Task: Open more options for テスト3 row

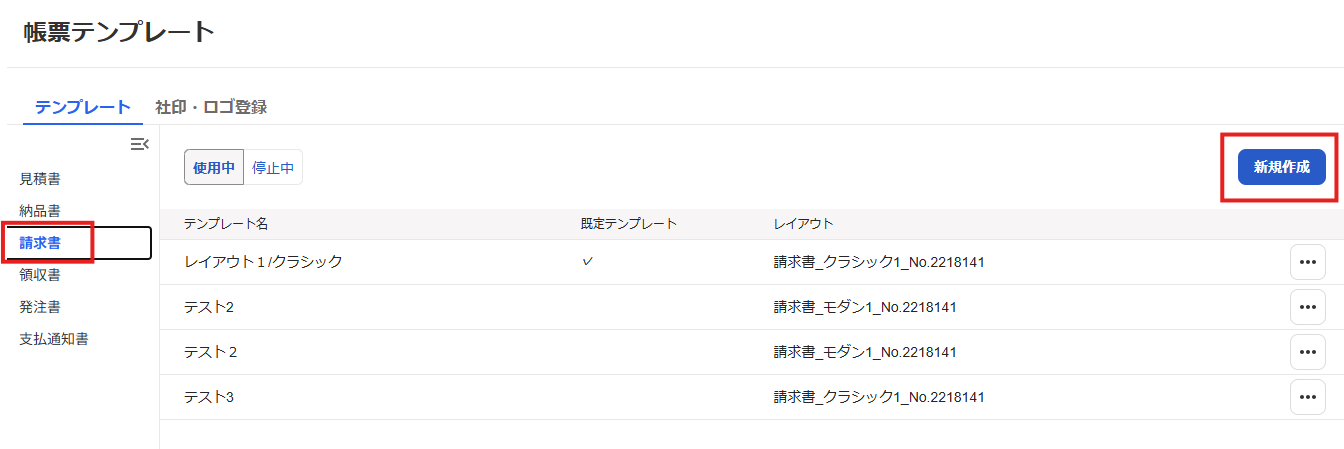Action: [x=1307, y=397]
